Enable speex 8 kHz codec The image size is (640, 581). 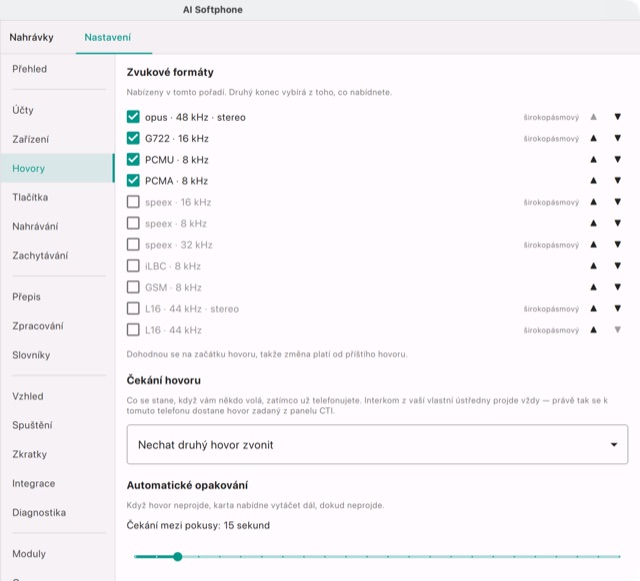[x=133, y=223]
